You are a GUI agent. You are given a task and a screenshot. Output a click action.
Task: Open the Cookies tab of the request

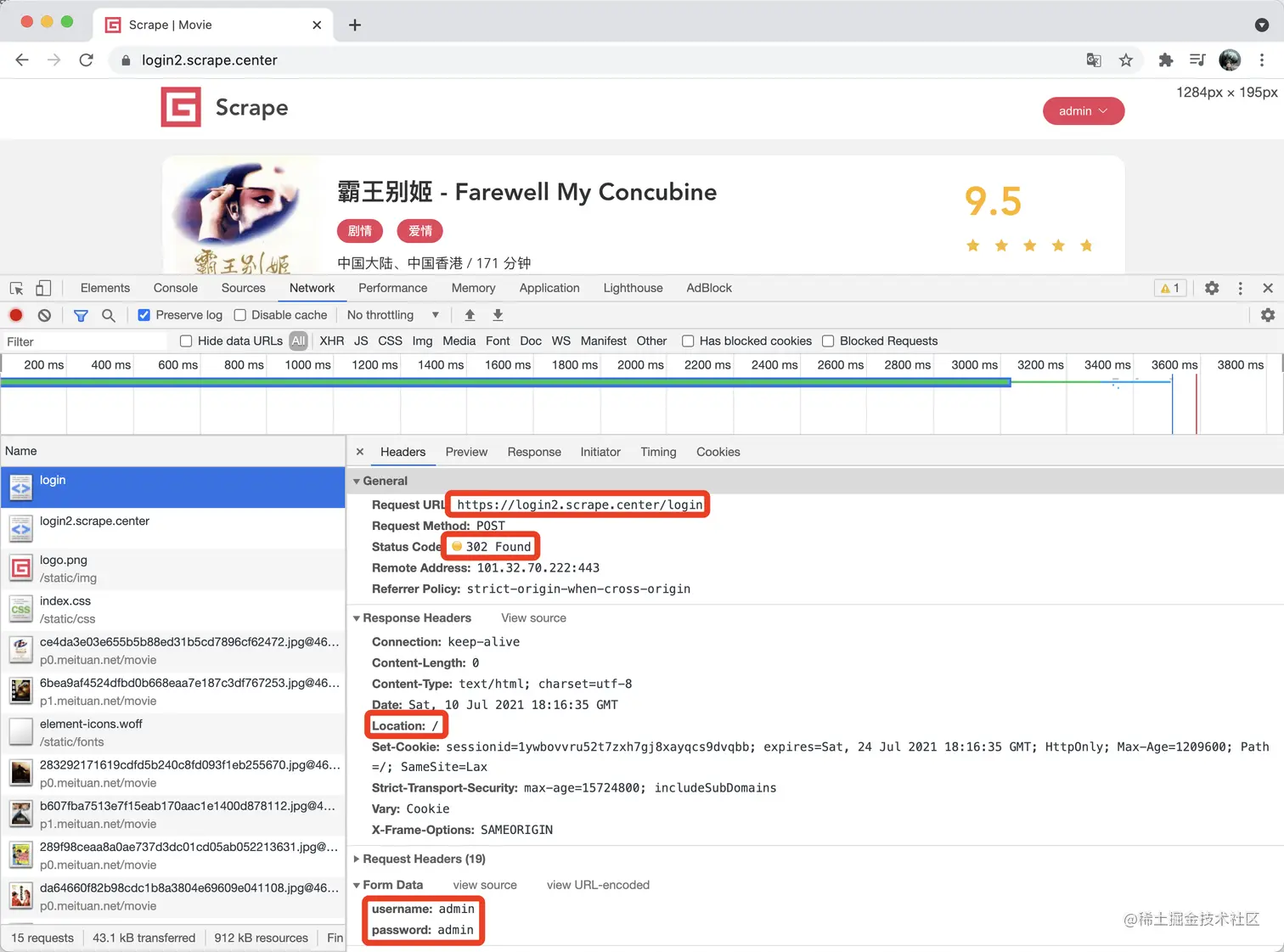click(x=718, y=452)
